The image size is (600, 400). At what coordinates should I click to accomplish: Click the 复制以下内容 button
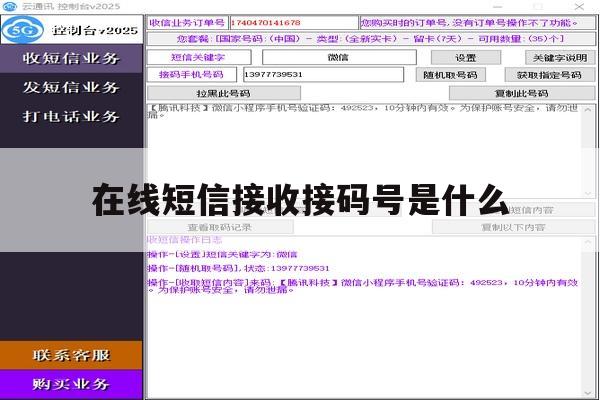pyautogui.click(x=513, y=227)
